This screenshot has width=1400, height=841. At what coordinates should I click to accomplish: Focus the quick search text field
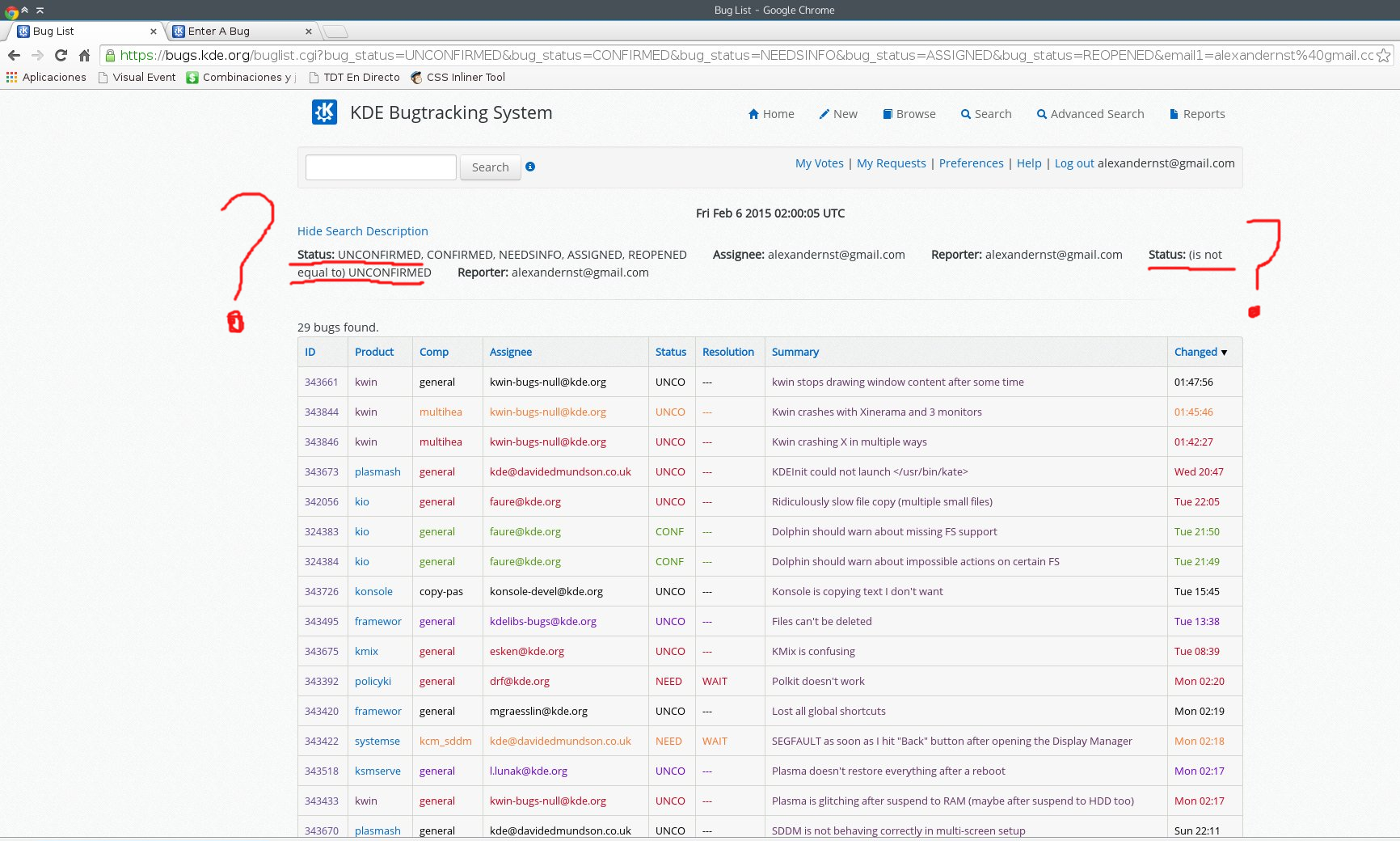[381, 167]
